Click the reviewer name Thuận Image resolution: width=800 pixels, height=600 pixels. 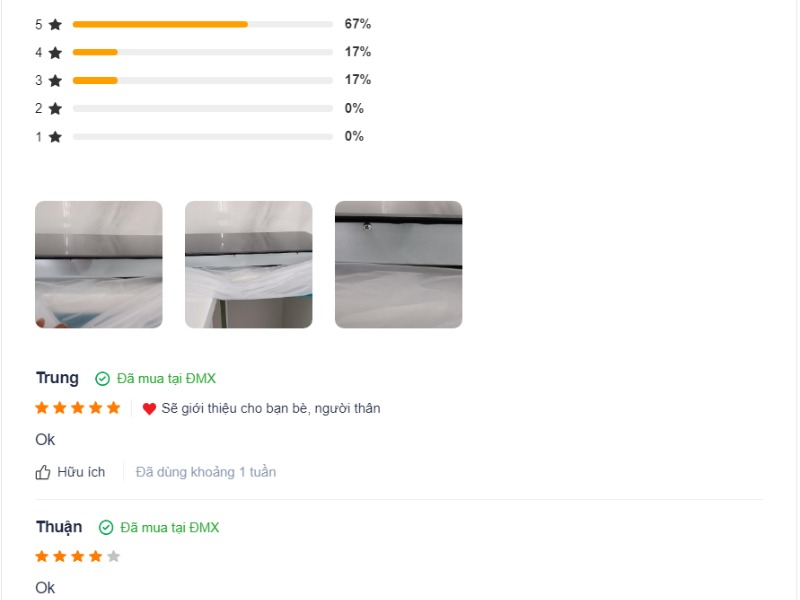pyautogui.click(x=59, y=527)
